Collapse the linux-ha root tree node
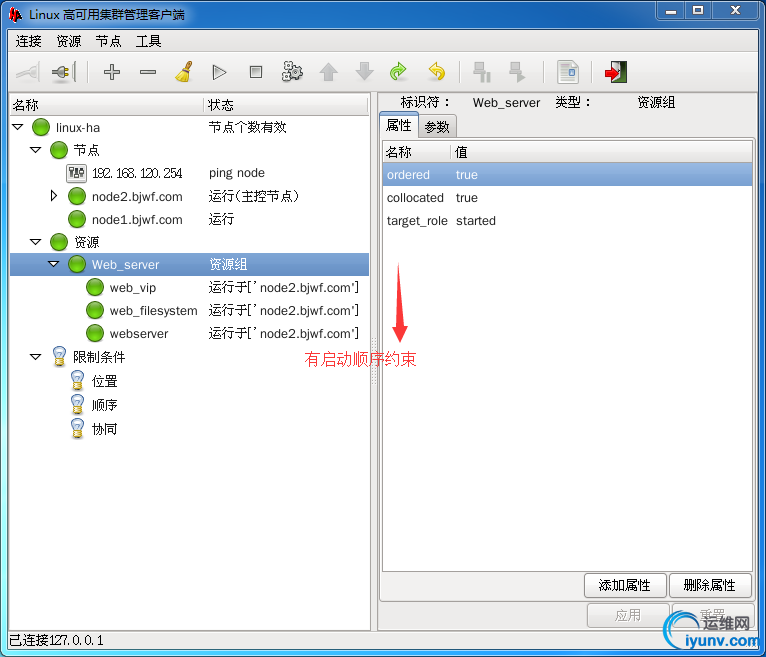Image resolution: width=766 pixels, height=657 pixels. (x=18, y=127)
